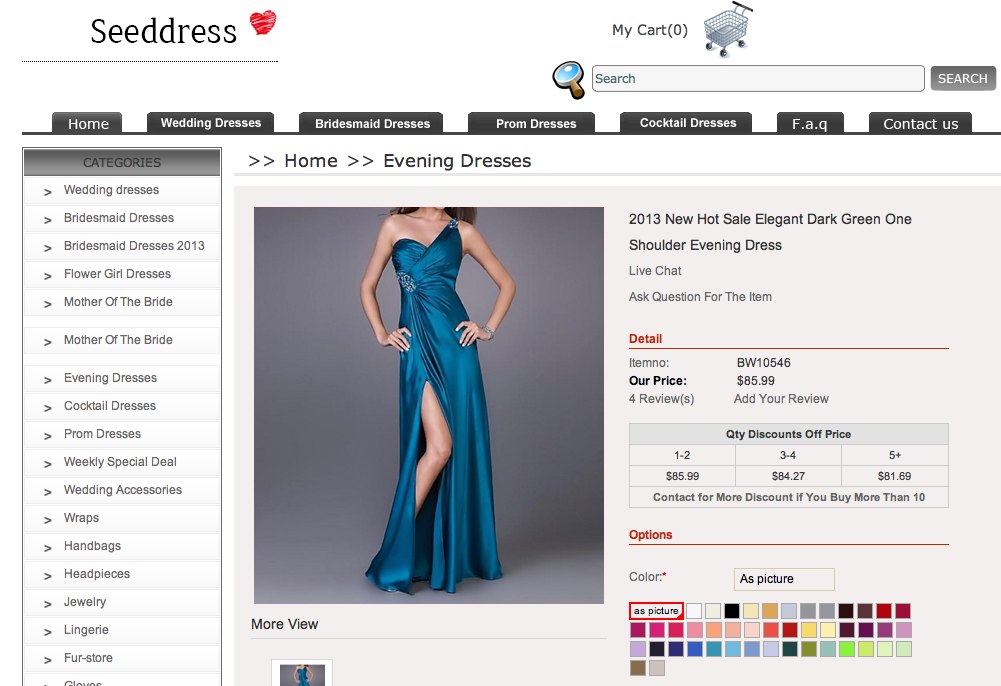
Task: Open Prom Dresses sidebar category
Action: point(102,434)
